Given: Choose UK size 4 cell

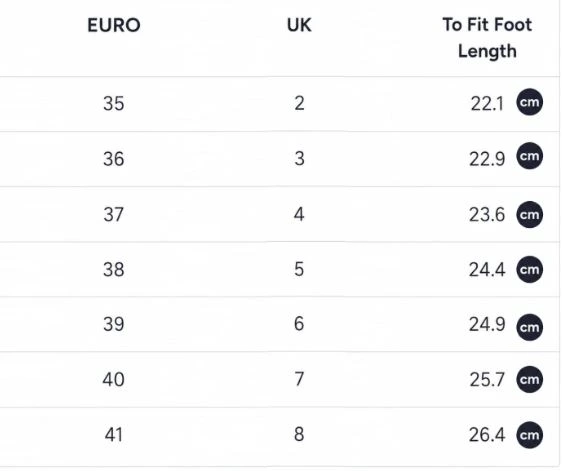Looking at the screenshot, I should coord(299,214).
